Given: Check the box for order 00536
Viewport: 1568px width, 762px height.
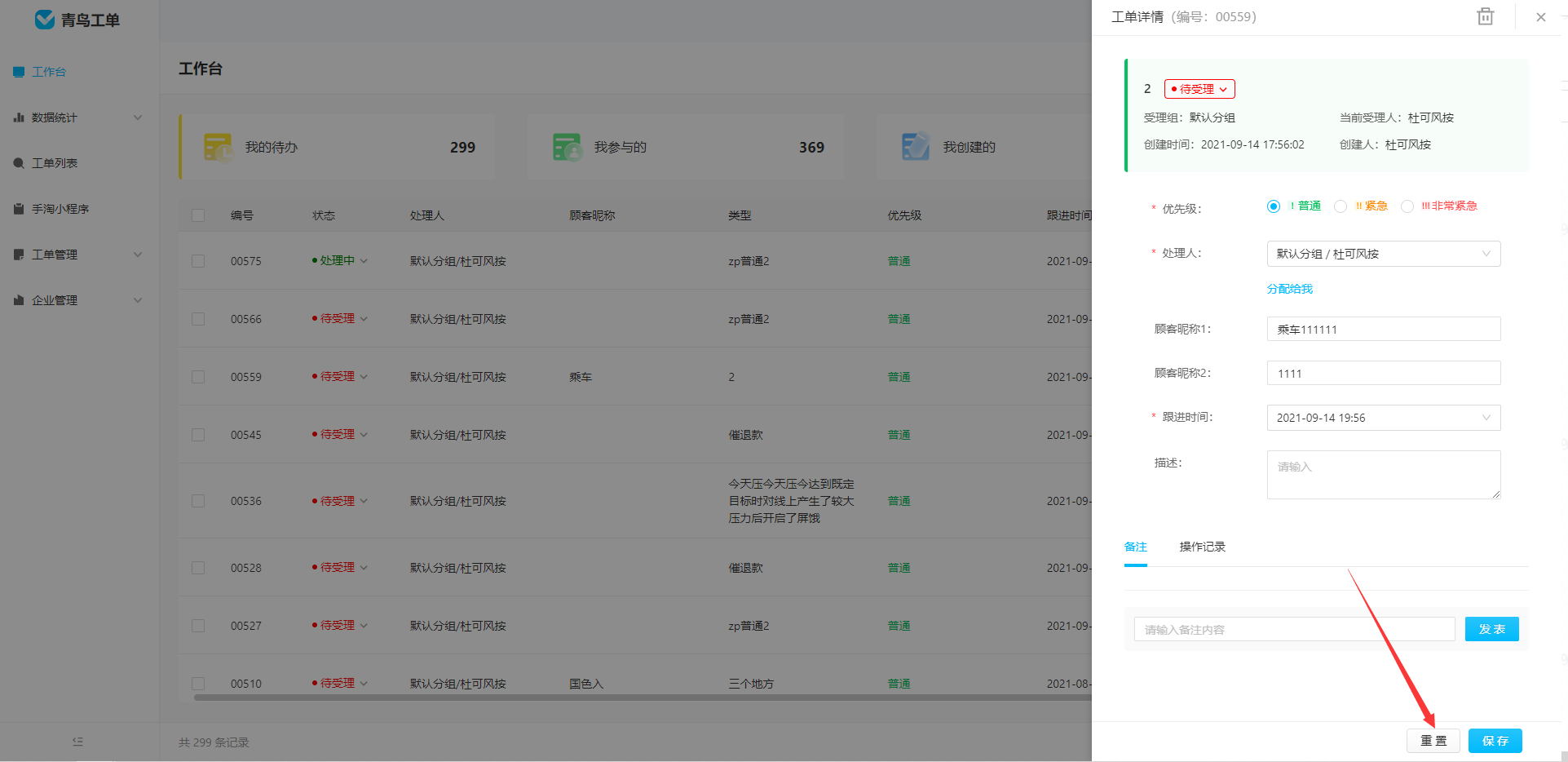Looking at the screenshot, I should click(x=198, y=501).
